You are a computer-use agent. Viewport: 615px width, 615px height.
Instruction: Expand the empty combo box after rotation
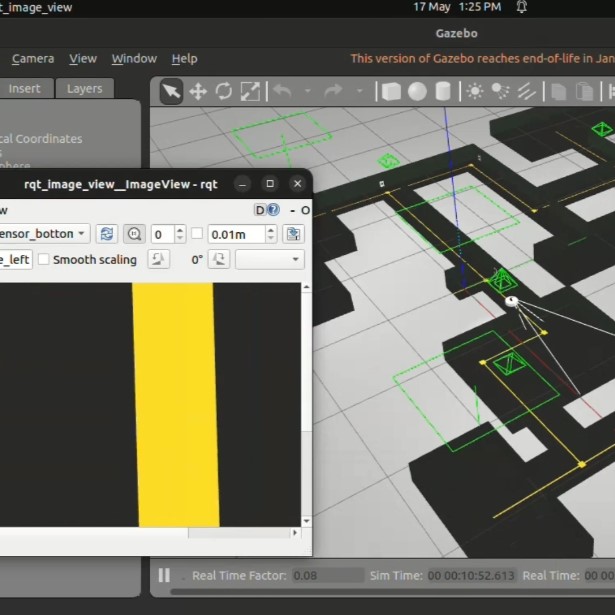[x=270, y=259]
